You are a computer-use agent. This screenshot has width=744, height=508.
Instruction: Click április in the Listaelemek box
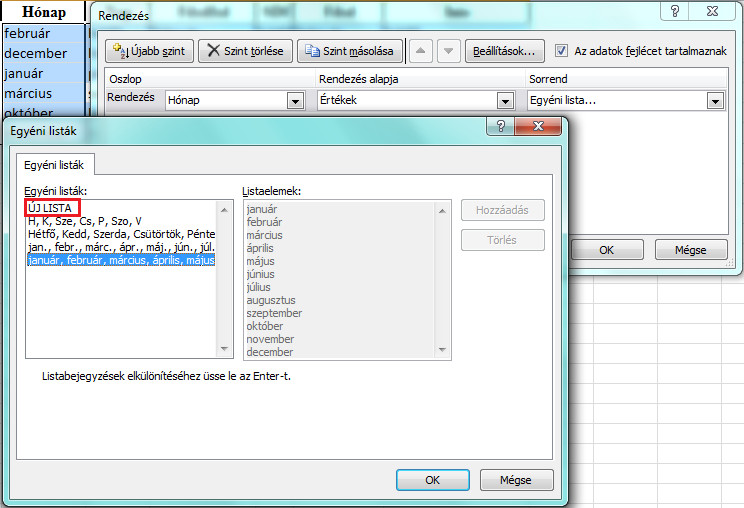click(260, 248)
